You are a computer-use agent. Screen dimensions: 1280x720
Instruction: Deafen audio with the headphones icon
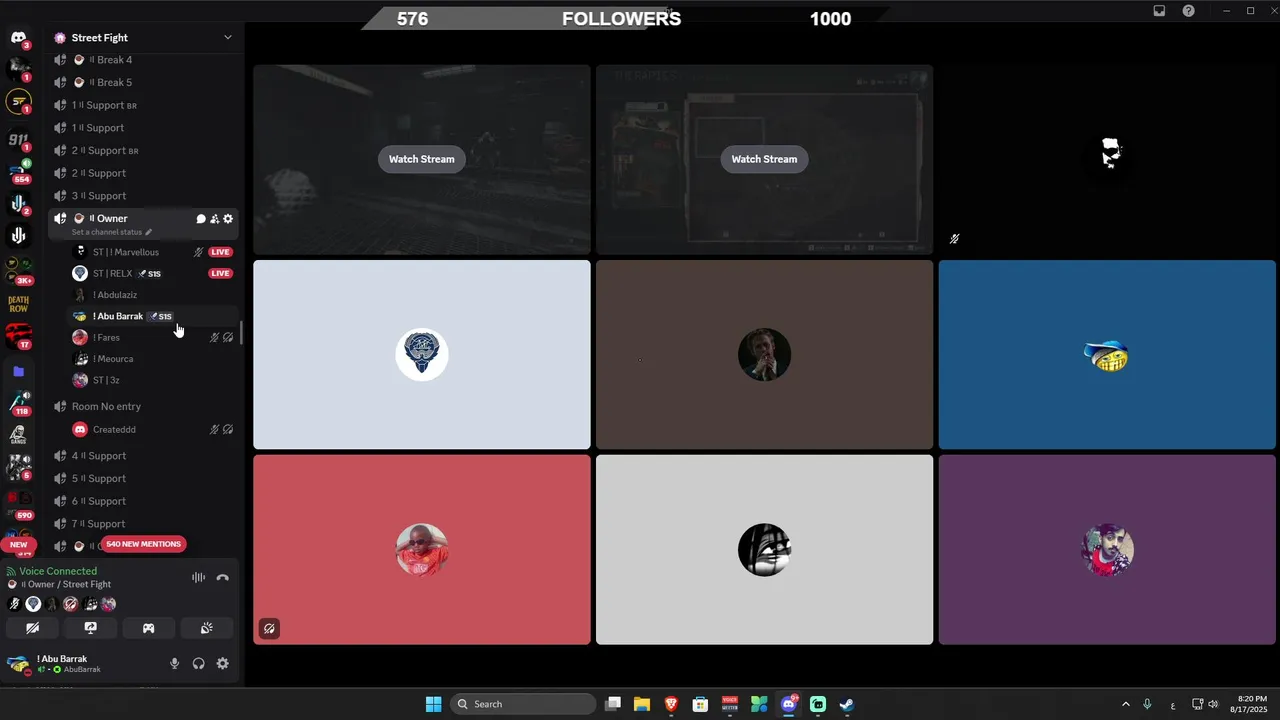[198, 663]
